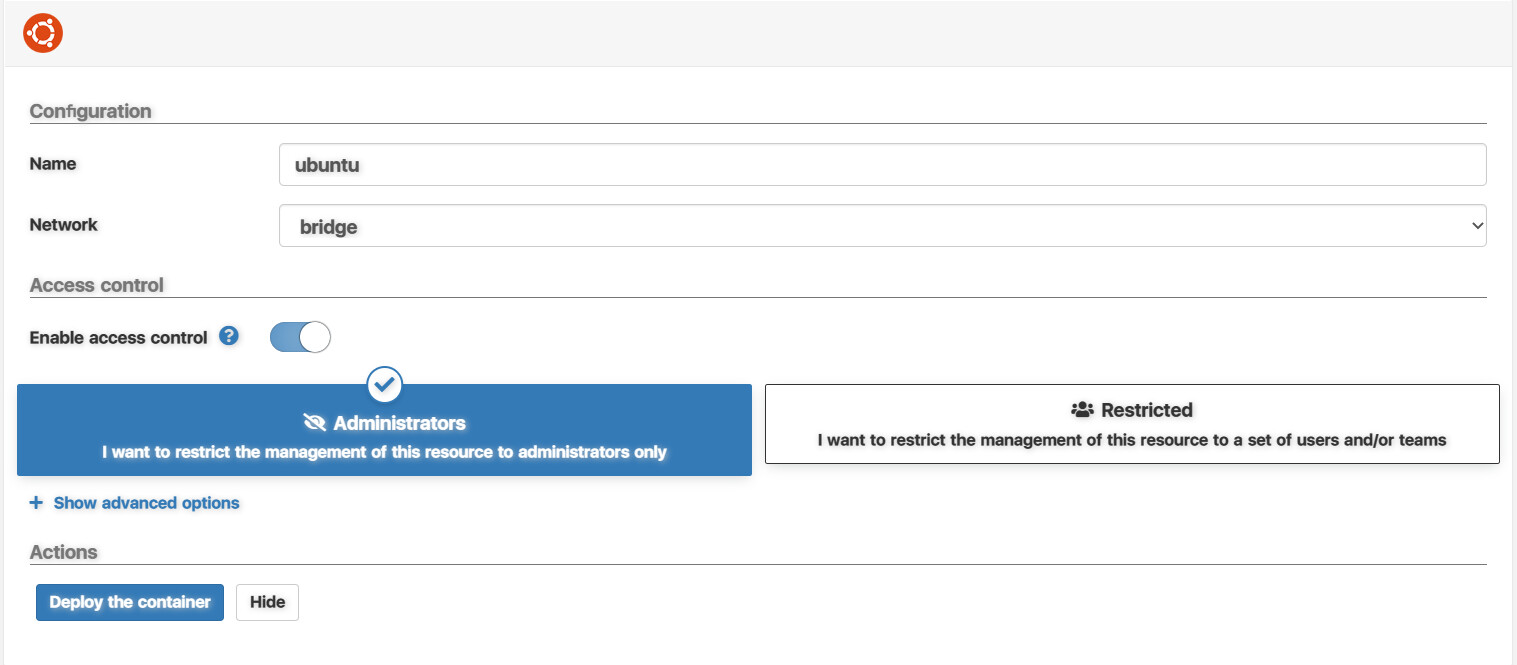Select the Administrators only description text
Image resolution: width=1517 pixels, height=665 pixels.
pyautogui.click(x=384, y=452)
